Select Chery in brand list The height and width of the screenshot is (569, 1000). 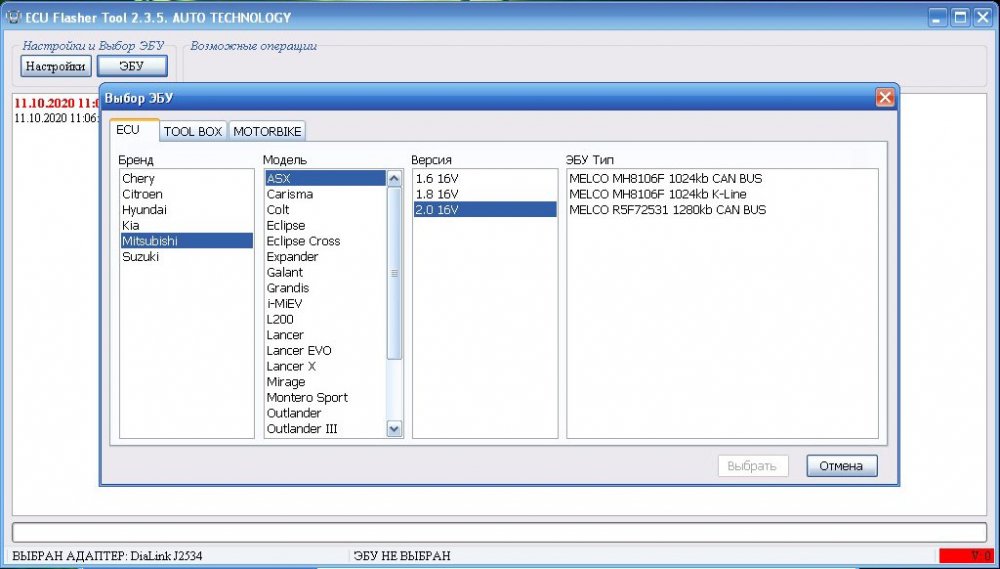186,179
